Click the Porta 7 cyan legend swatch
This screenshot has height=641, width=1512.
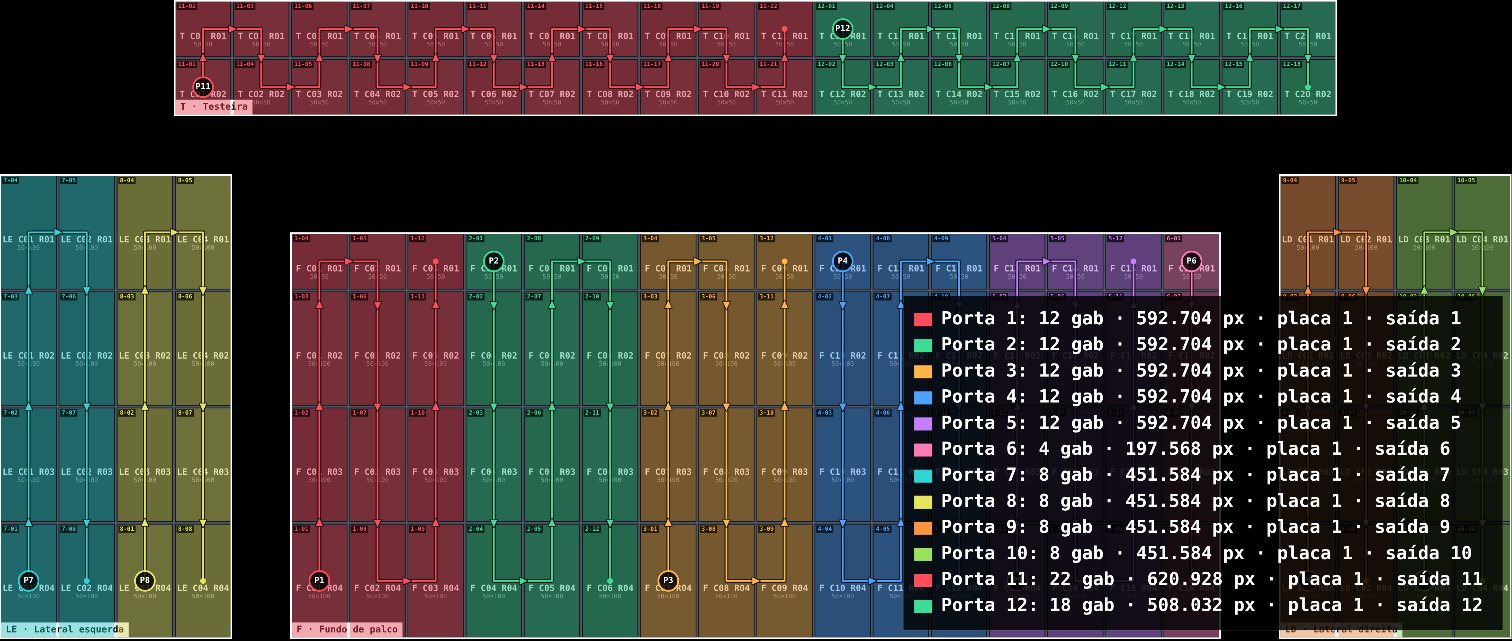tap(923, 475)
